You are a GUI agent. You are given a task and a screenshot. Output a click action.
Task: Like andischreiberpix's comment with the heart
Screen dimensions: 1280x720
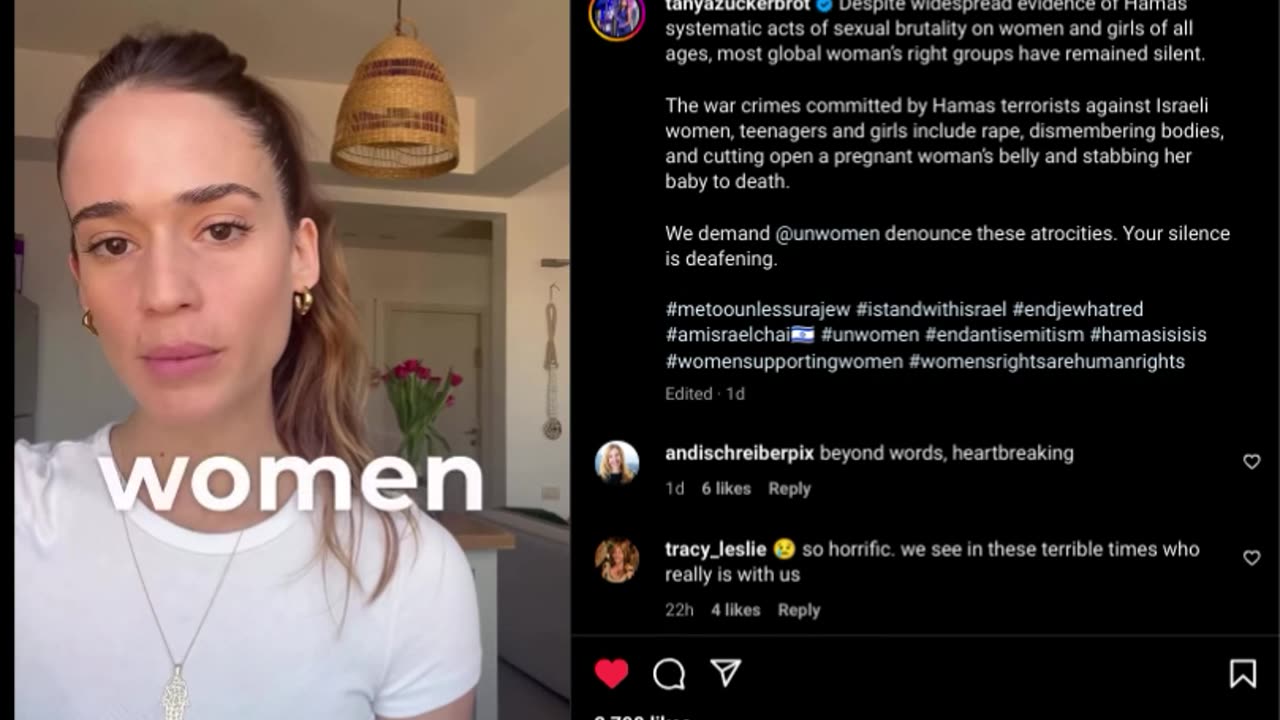(x=1251, y=461)
